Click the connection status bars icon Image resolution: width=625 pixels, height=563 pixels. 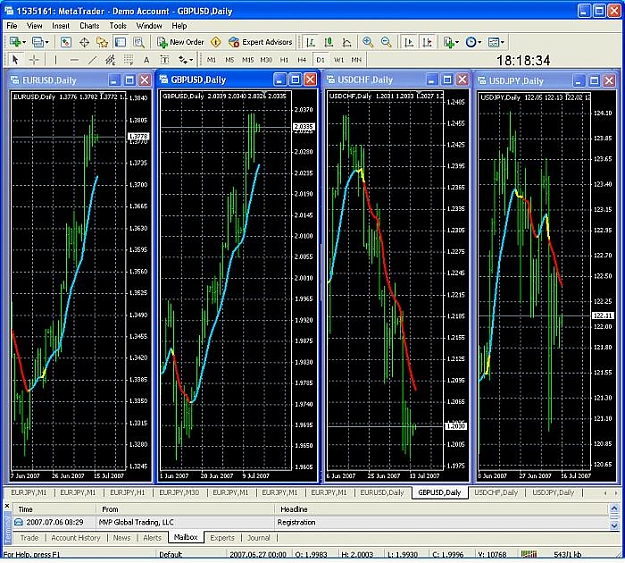click(529, 554)
